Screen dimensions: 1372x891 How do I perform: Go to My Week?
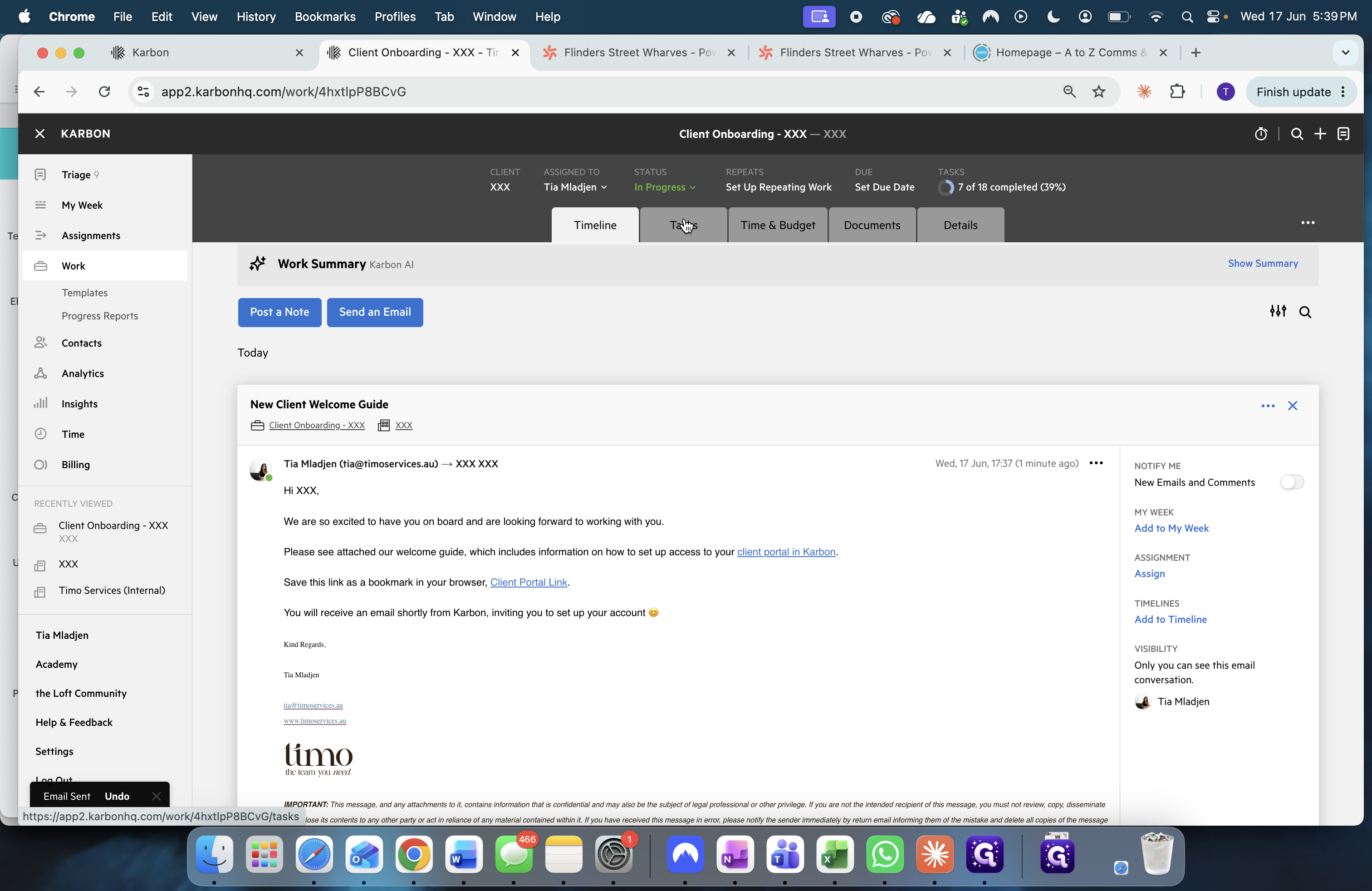pos(105,205)
